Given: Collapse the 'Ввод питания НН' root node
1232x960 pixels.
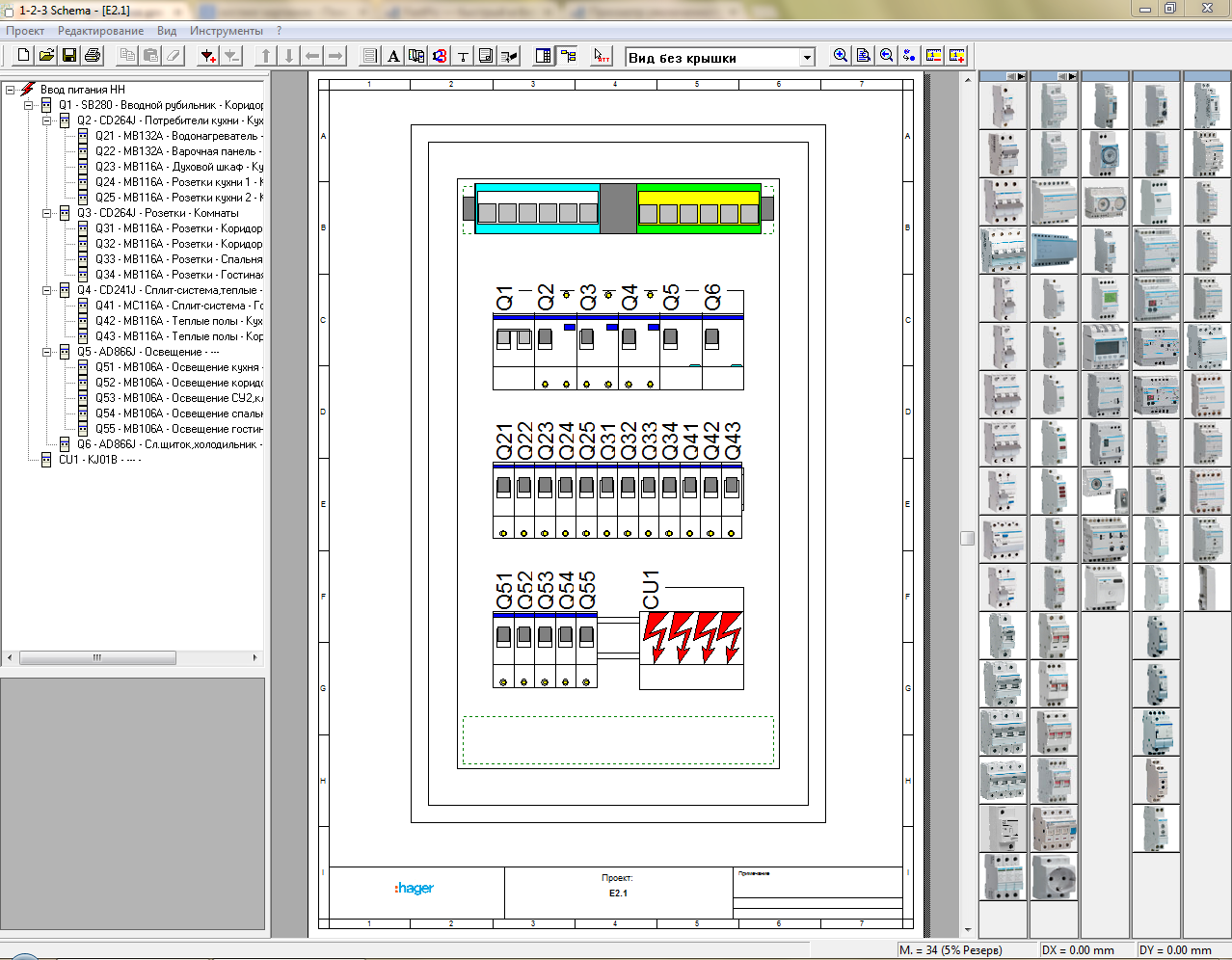Looking at the screenshot, I should pos(11,90).
